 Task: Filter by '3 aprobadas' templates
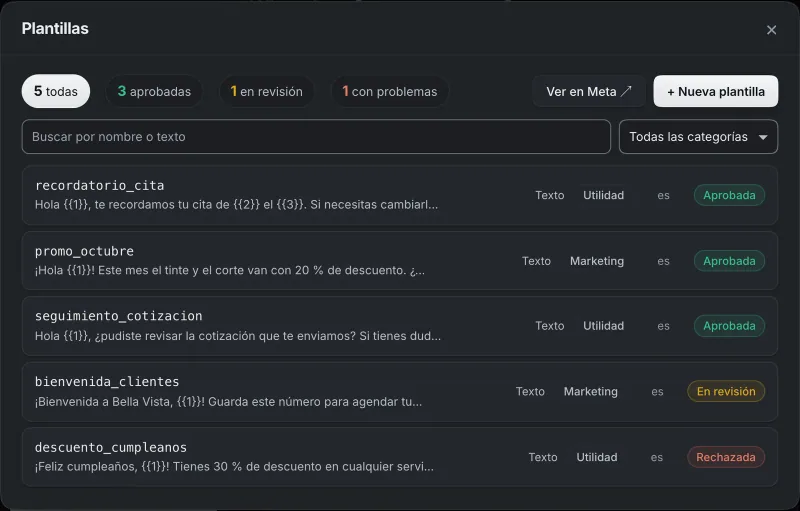coord(154,91)
